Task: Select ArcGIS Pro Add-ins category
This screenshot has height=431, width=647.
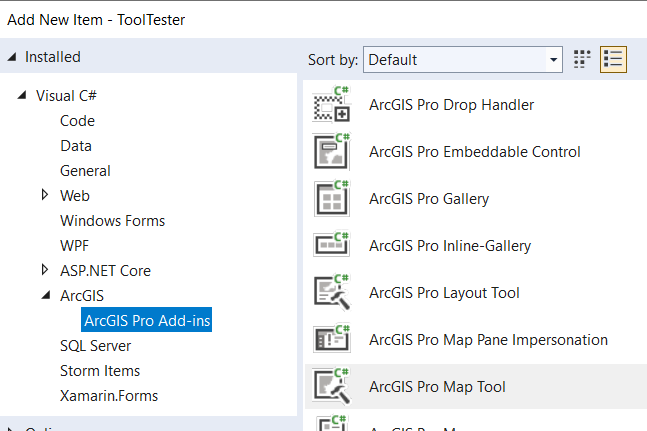Action: [148, 321]
